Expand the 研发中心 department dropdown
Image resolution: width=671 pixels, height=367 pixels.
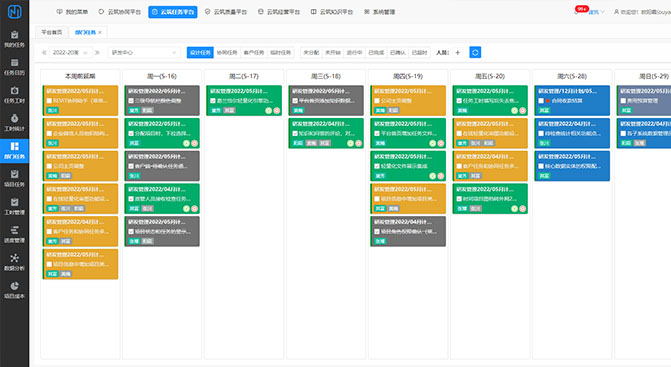click(x=143, y=53)
